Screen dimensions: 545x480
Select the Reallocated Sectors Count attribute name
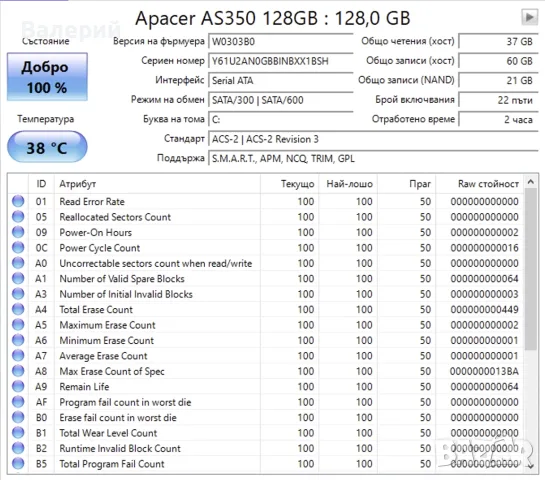click(115, 217)
